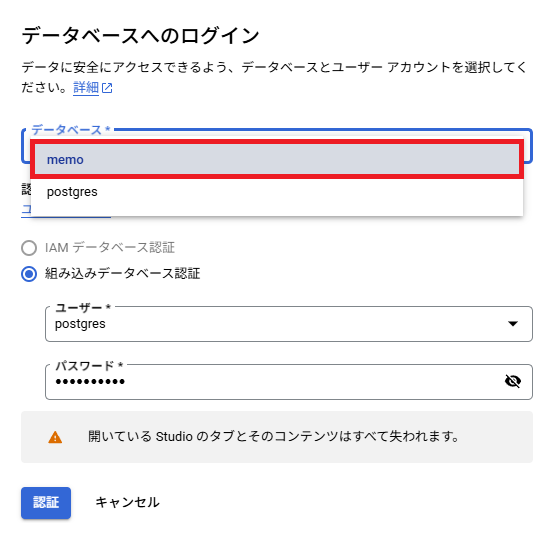Click the キャンセル button
Viewport: 553px width, 542px height.
point(127,503)
